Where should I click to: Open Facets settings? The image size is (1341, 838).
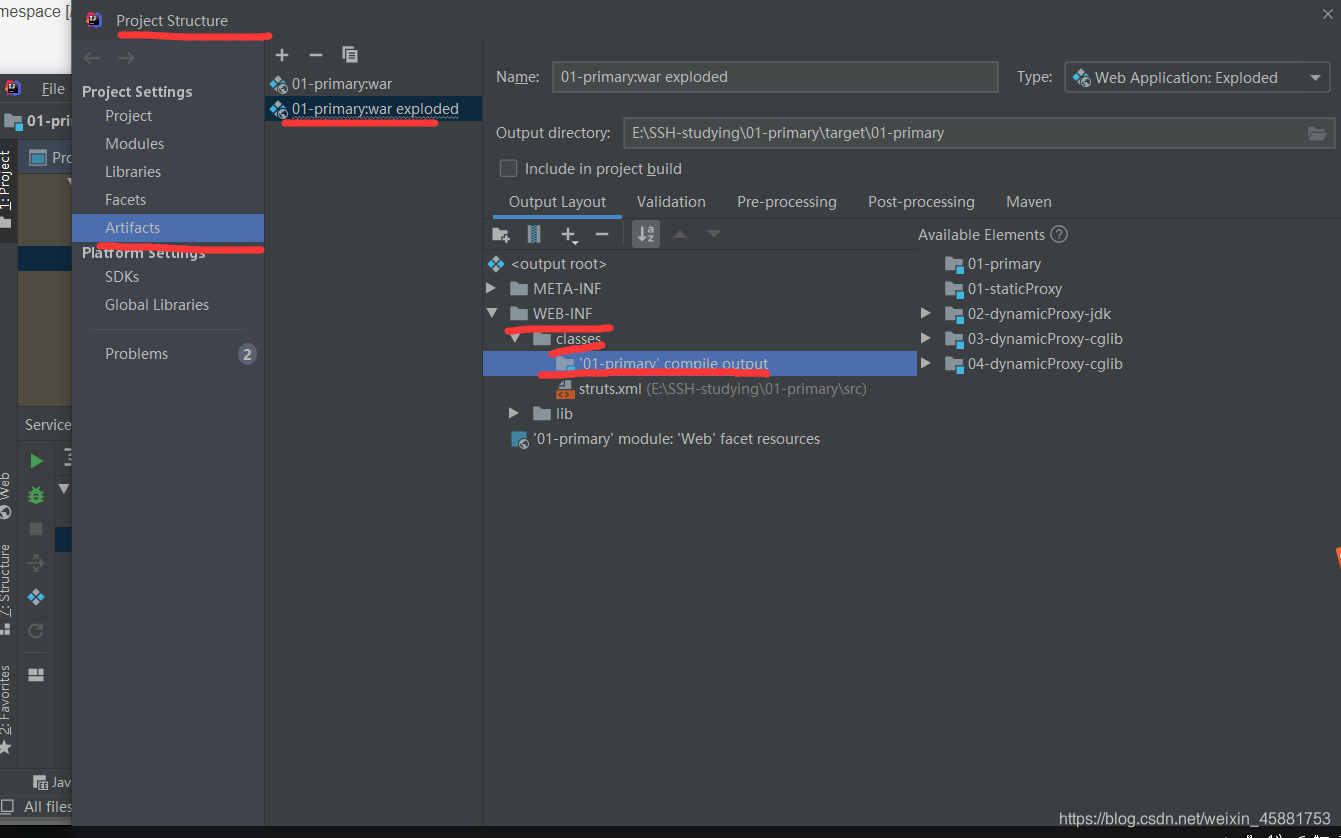[125, 200]
